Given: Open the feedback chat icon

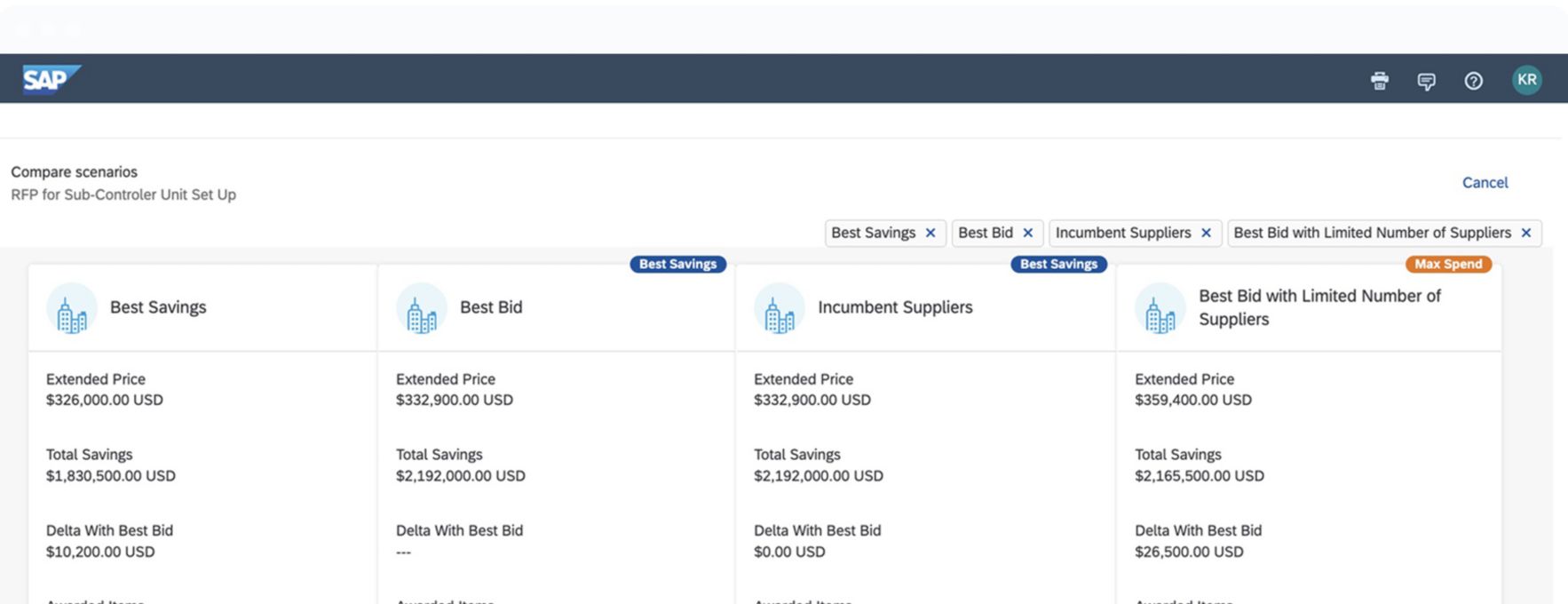Looking at the screenshot, I should tap(1426, 81).
